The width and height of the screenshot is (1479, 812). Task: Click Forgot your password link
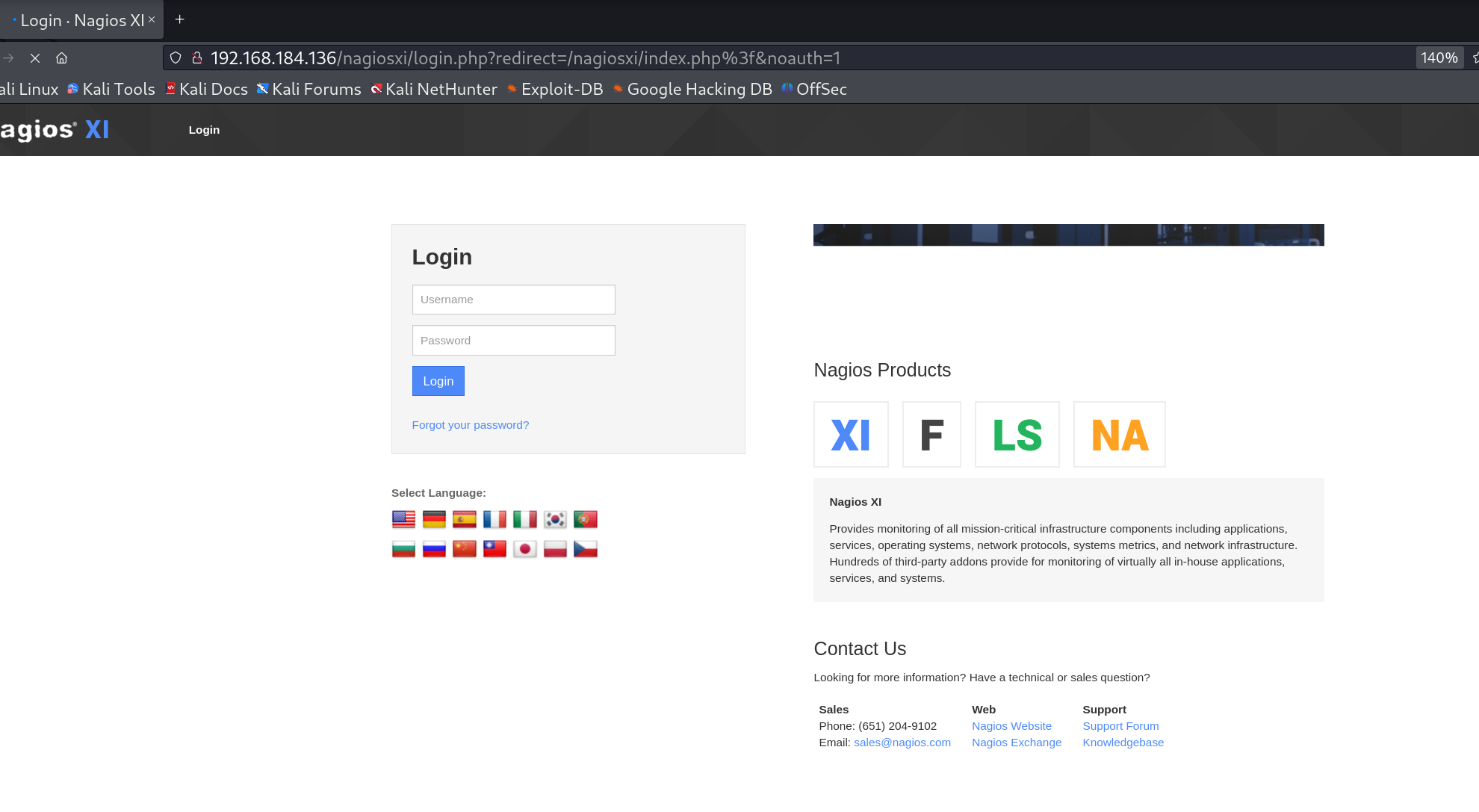tap(471, 425)
